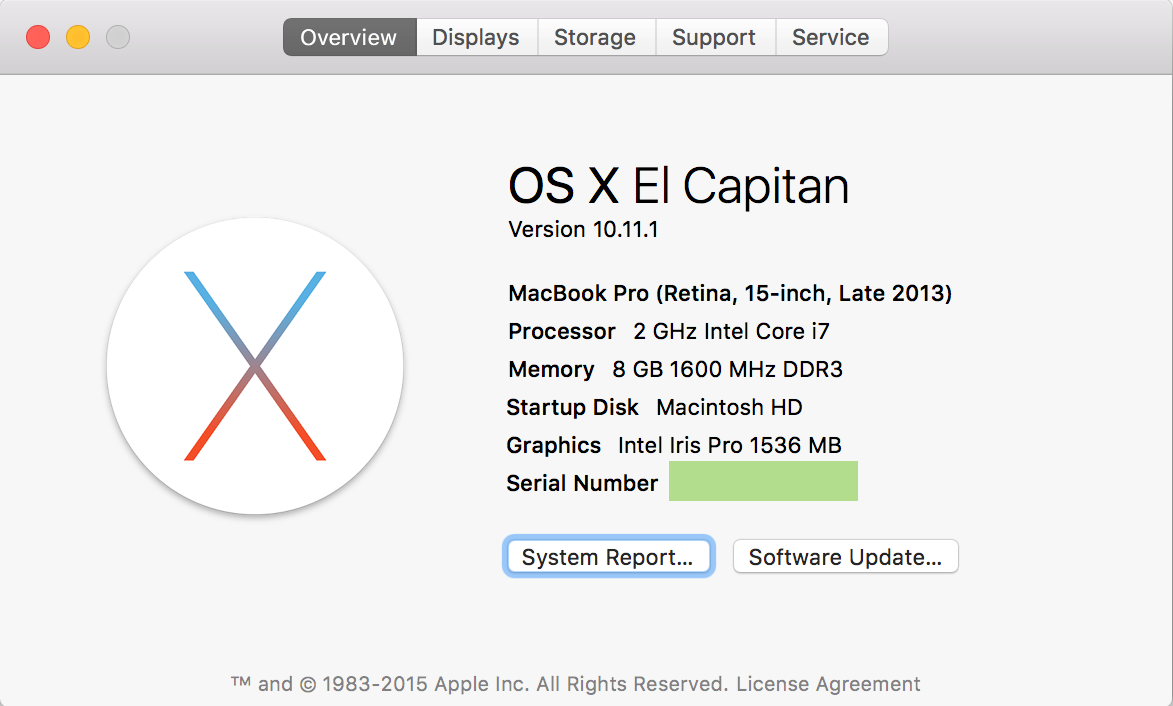The image size is (1173, 706).
Task: Click the Graphics Intel Iris Pro line
Action: point(674,446)
